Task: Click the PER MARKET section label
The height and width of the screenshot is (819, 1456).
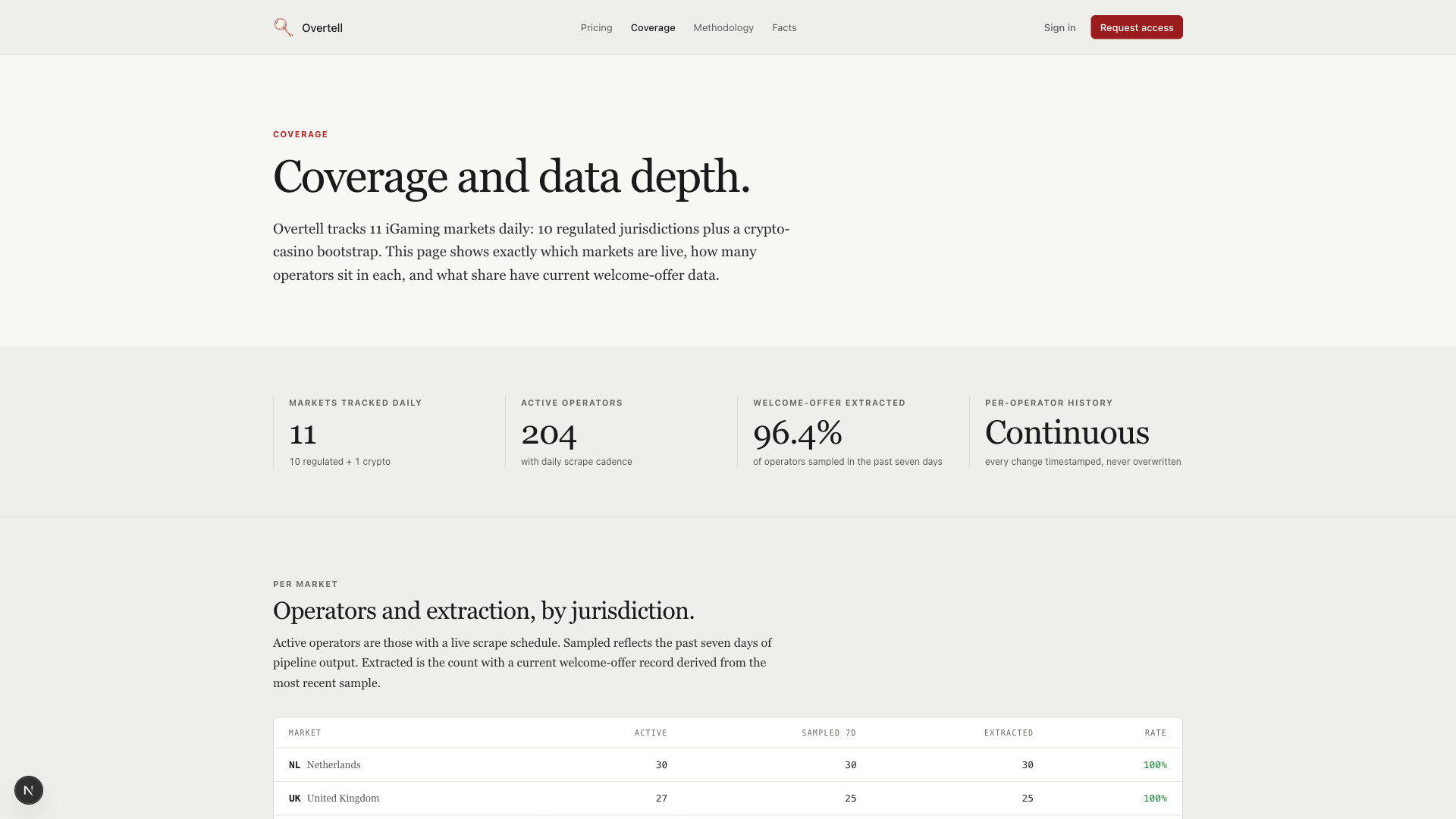Action: (306, 584)
